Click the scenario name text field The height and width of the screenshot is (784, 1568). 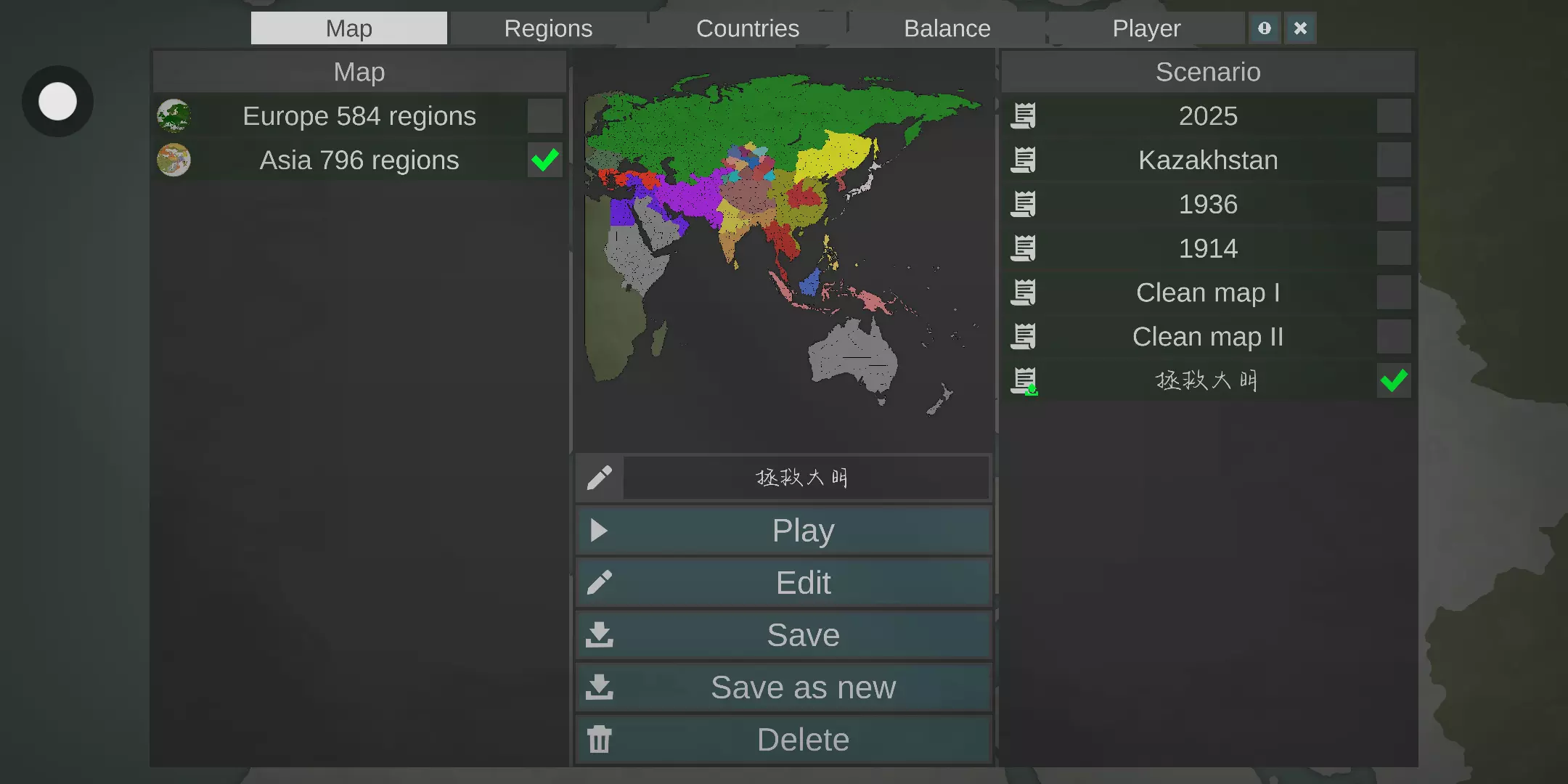(806, 478)
